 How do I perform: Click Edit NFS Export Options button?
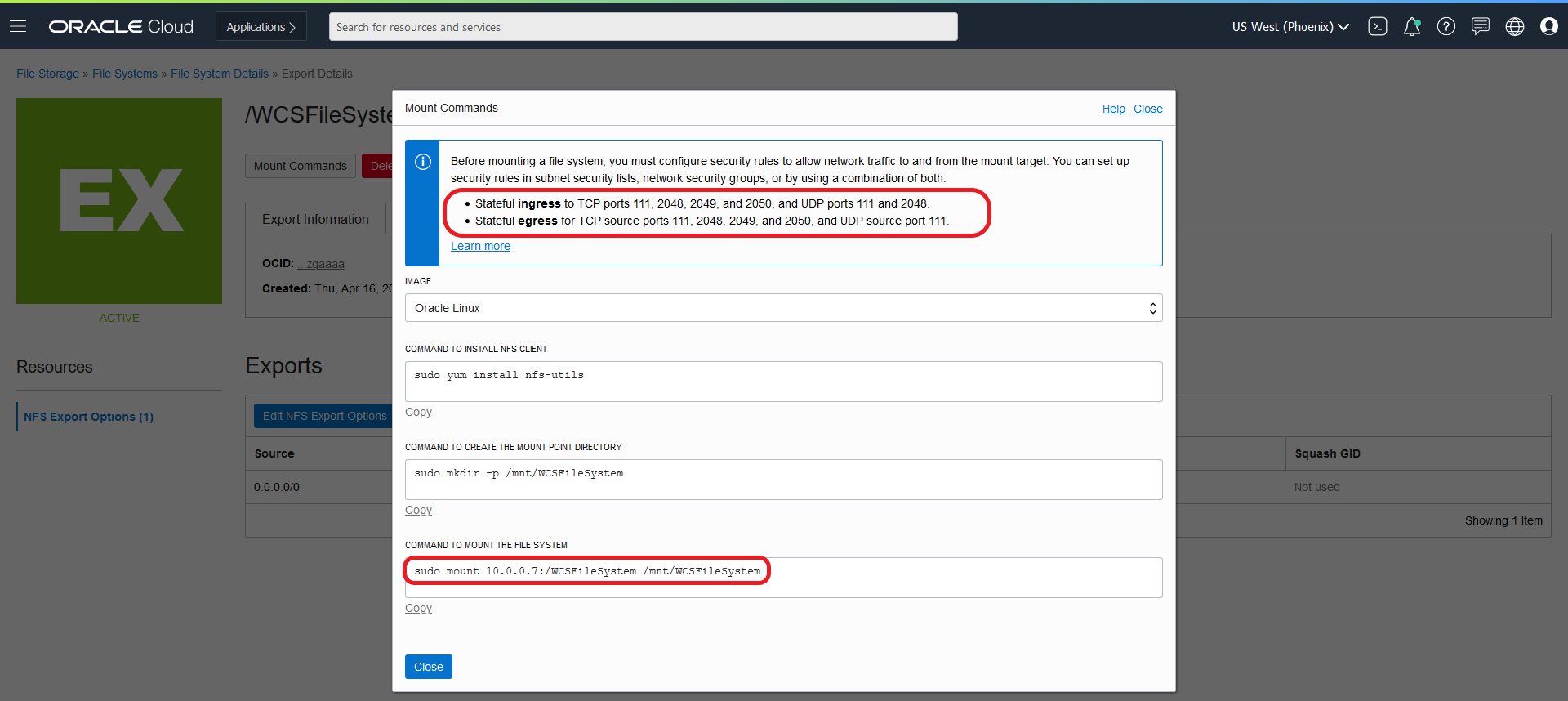pyautogui.click(x=323, y=416)
